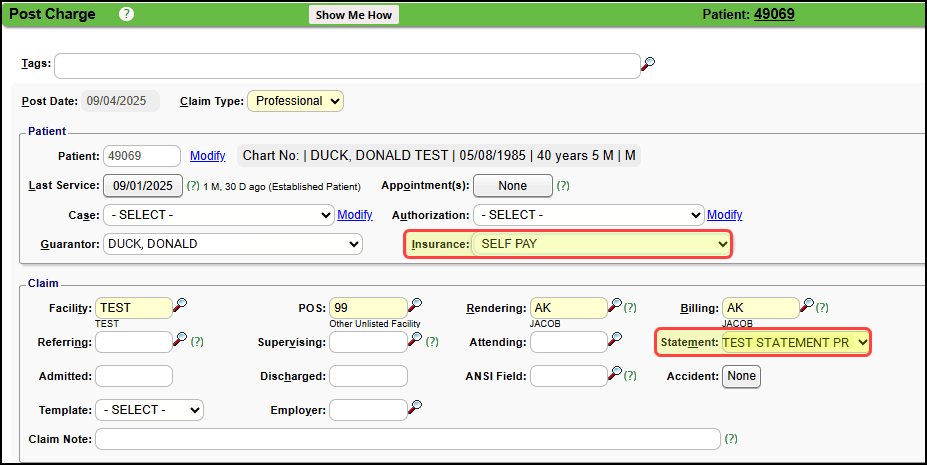
Task: Click the magnifier icon next to Tags field
Action: tap(648, 65)
